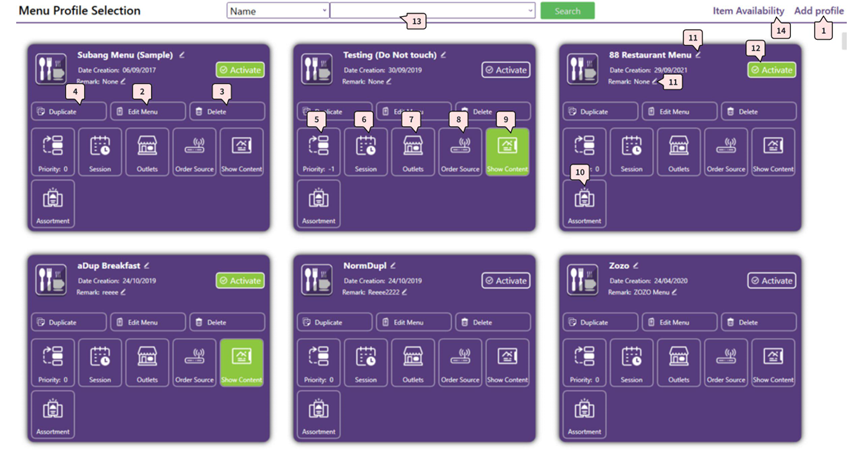Image resolution: width=863 pixels, height=458 pixels.
Task: Click Edit Menu on Subang Menu card
Action: (x=147, y=112)
